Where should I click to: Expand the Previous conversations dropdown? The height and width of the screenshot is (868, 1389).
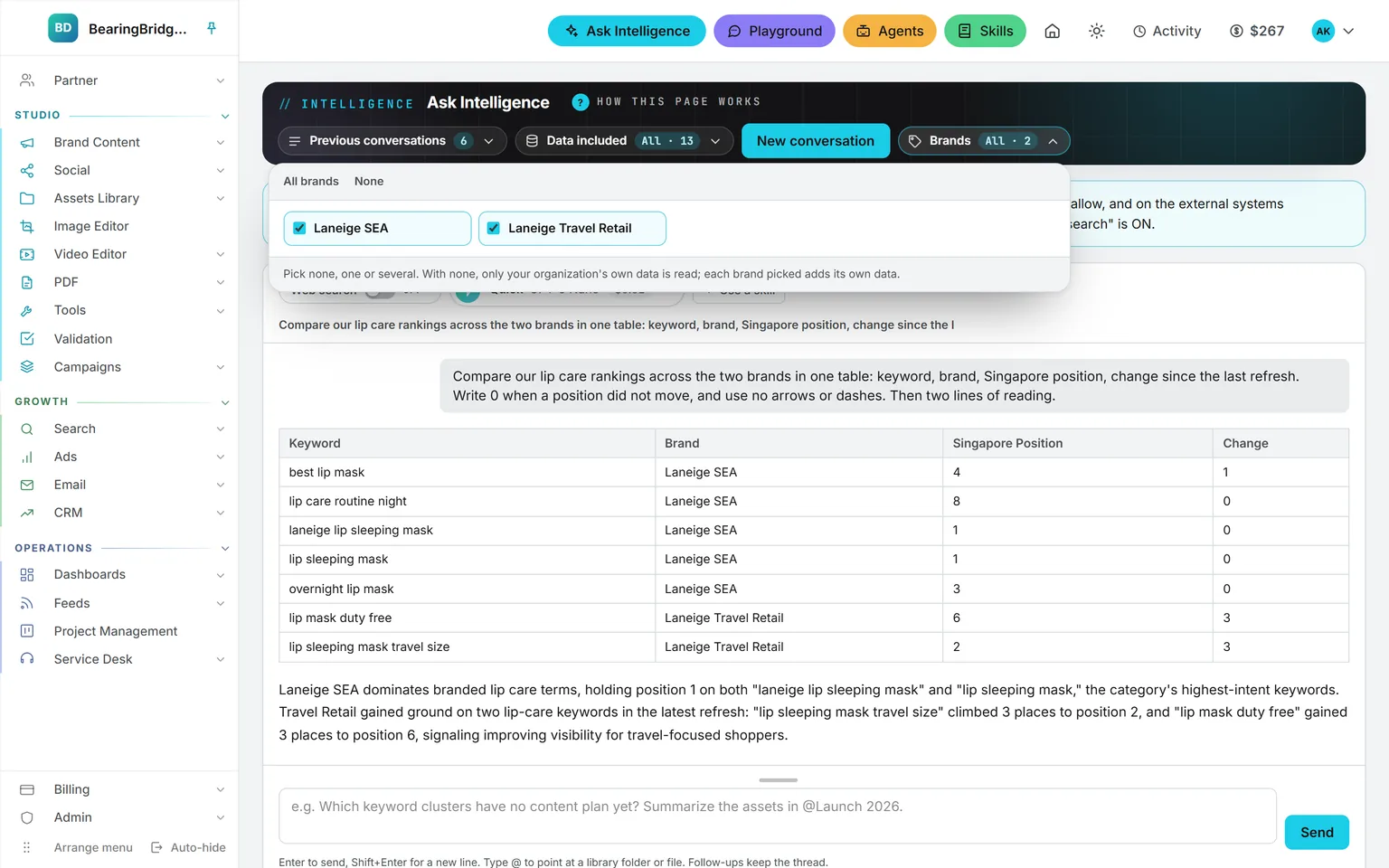pos(392,141)
